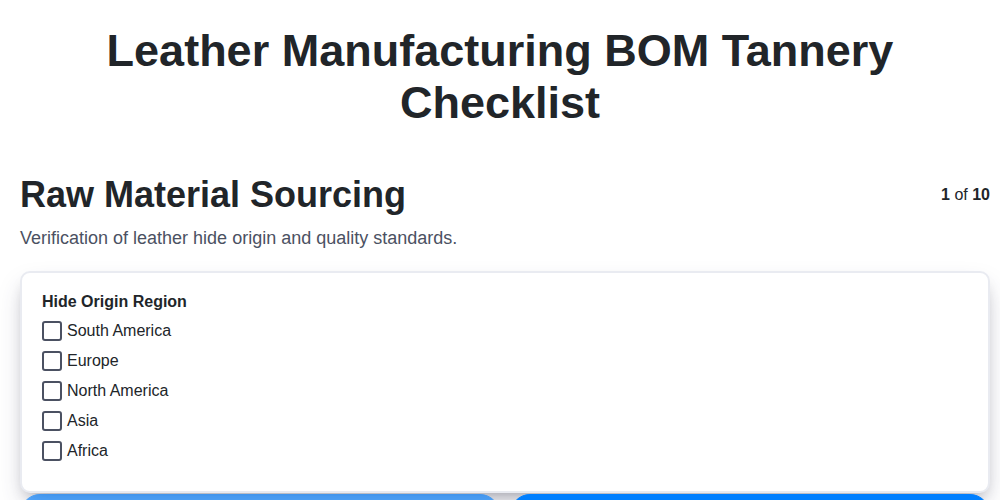Click the 'North America' label text

point(118,391)
